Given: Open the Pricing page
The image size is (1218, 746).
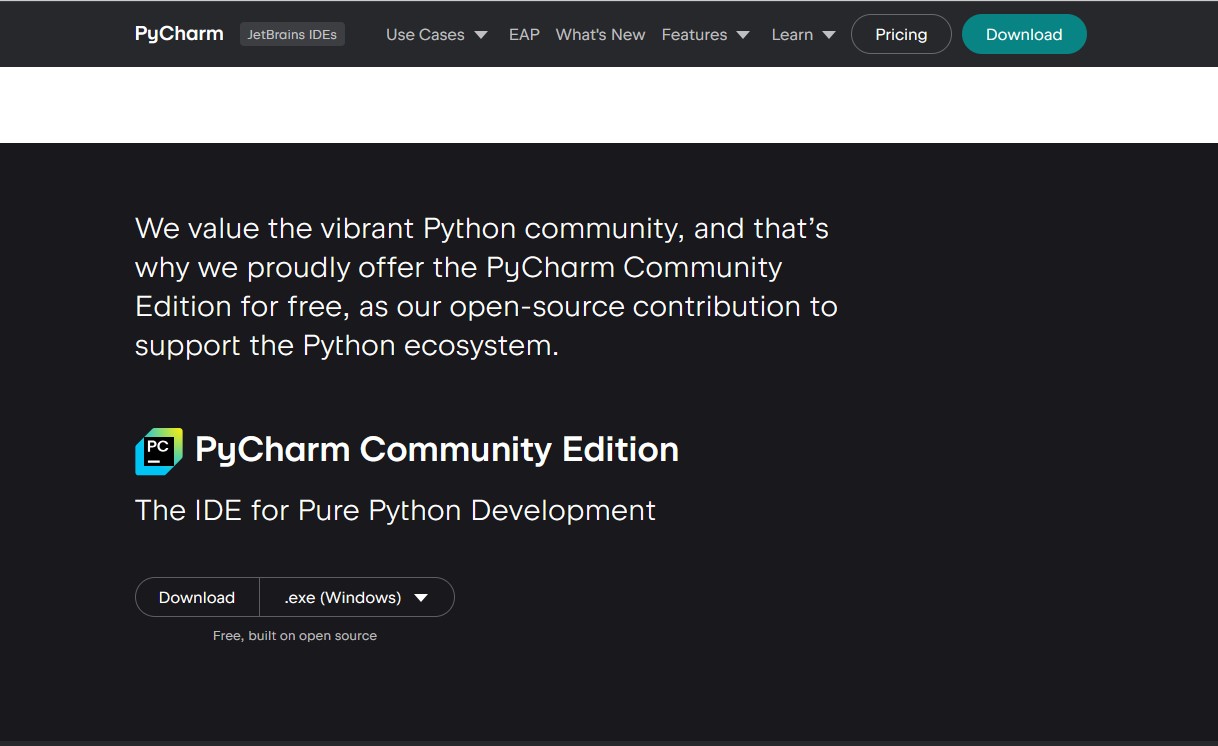Looking at the screenshot, I should point(901,34).
